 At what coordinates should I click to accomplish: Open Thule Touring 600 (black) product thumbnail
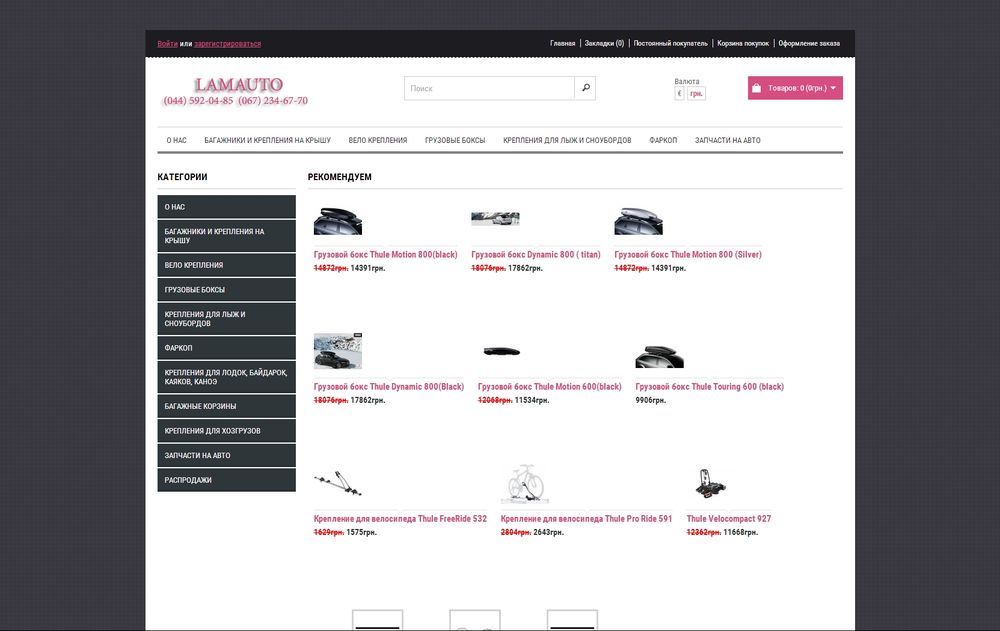pos(659,356)
